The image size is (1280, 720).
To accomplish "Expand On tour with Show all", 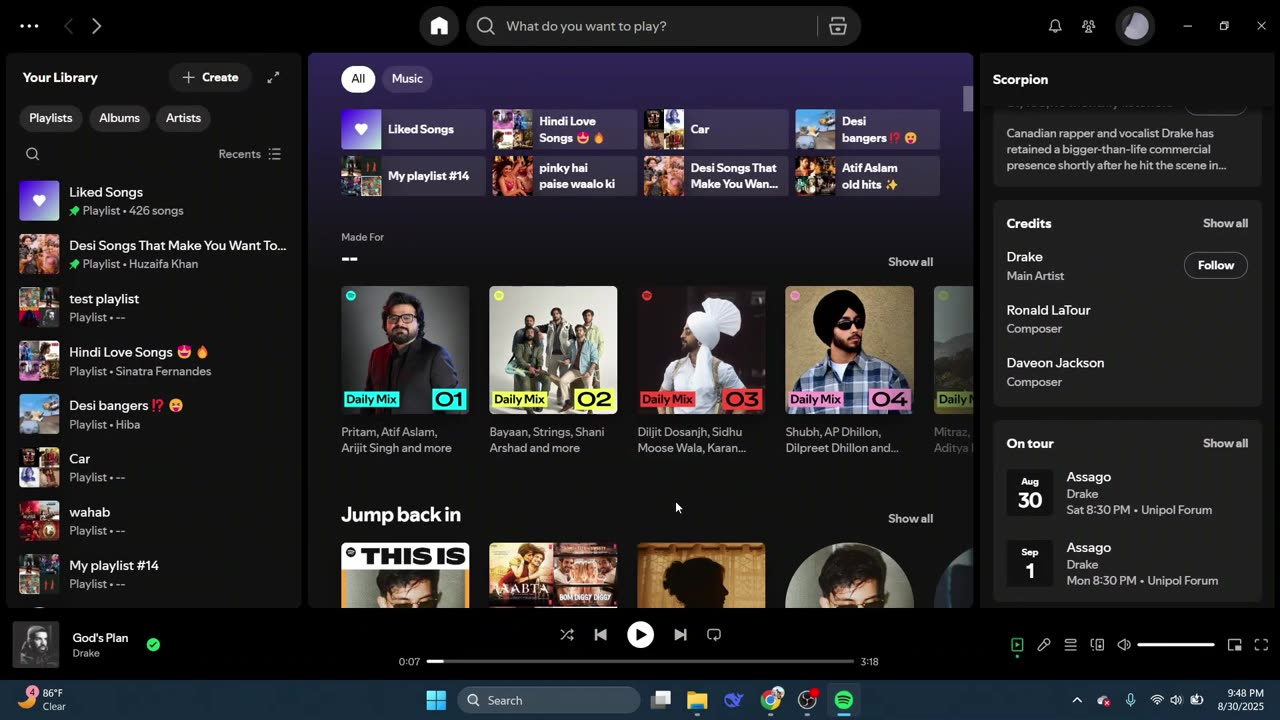I will (1225, 443).
